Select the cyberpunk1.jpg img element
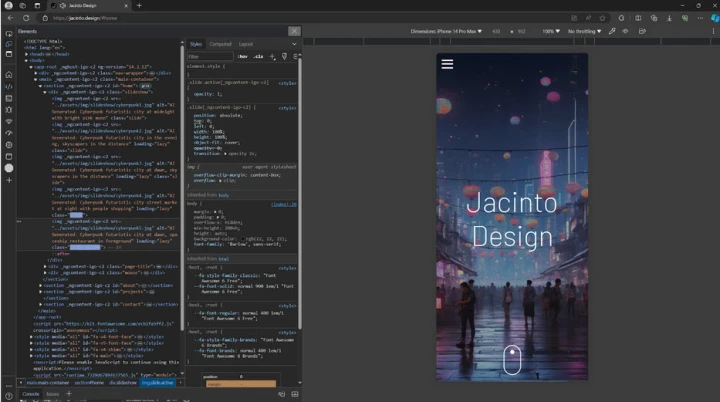720x402 pixels. (113, 108)
